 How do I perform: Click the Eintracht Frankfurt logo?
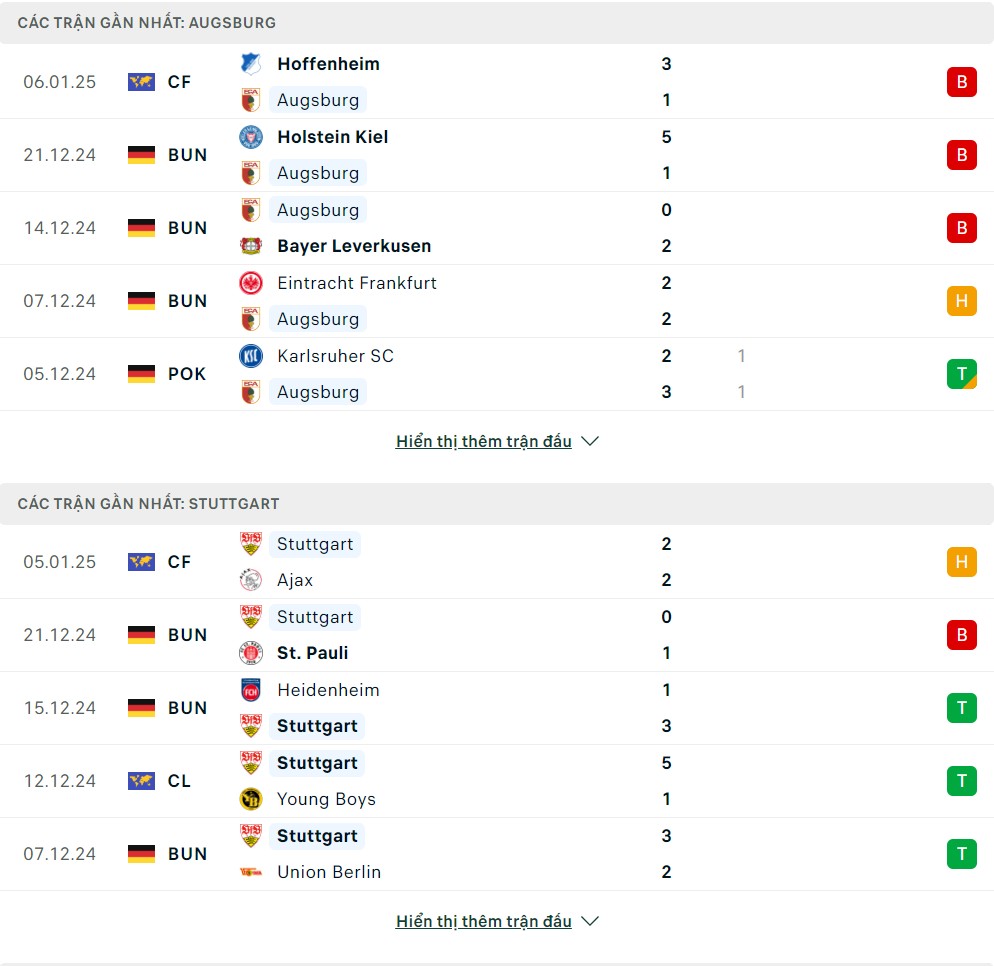tap(250, 283)
